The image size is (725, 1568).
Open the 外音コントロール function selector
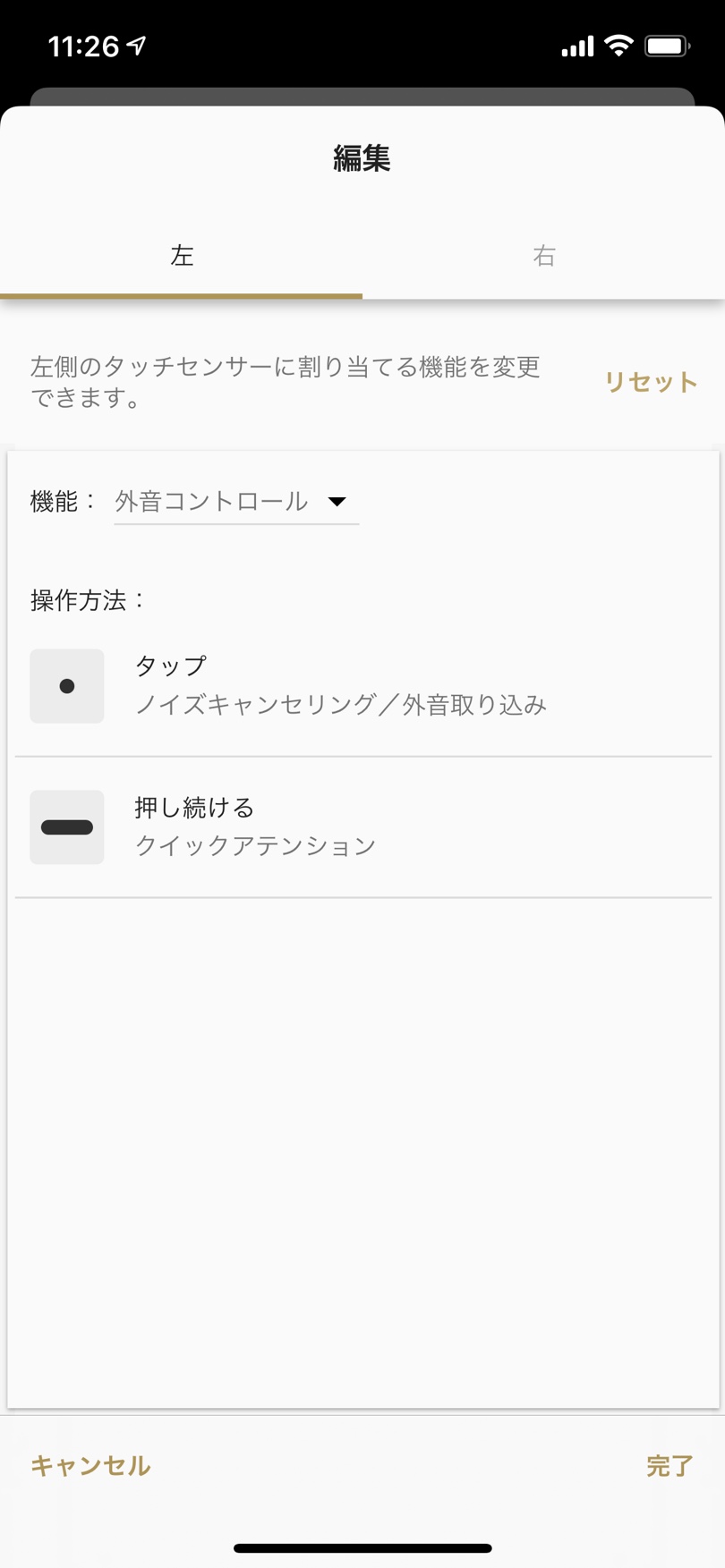pyautogui.click(x=212, y=502)
